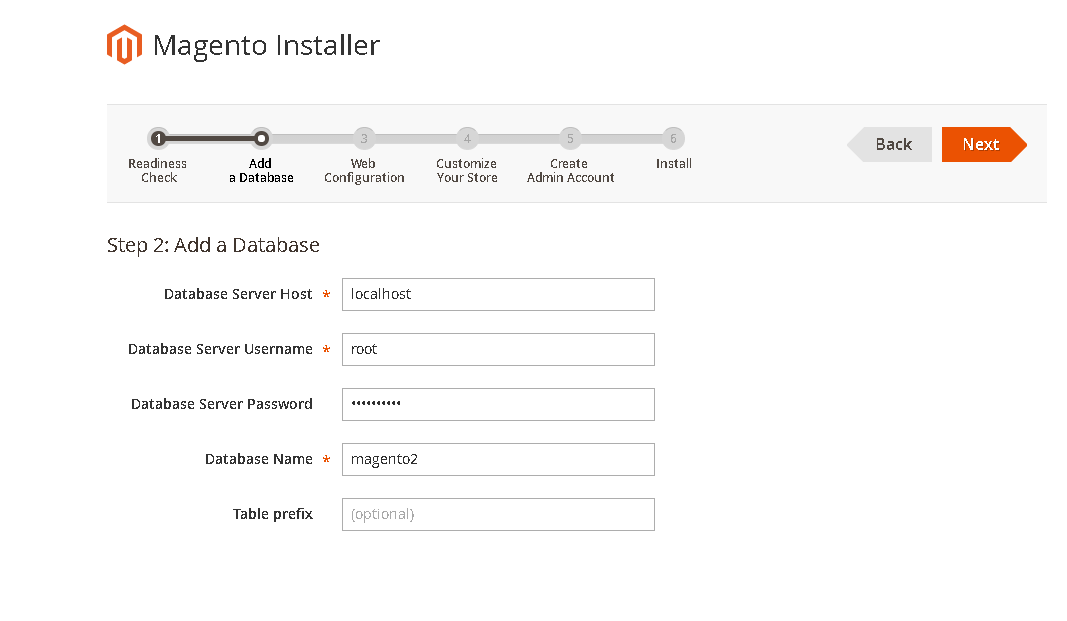Click the Magento Installer title text

coord(266,46)
